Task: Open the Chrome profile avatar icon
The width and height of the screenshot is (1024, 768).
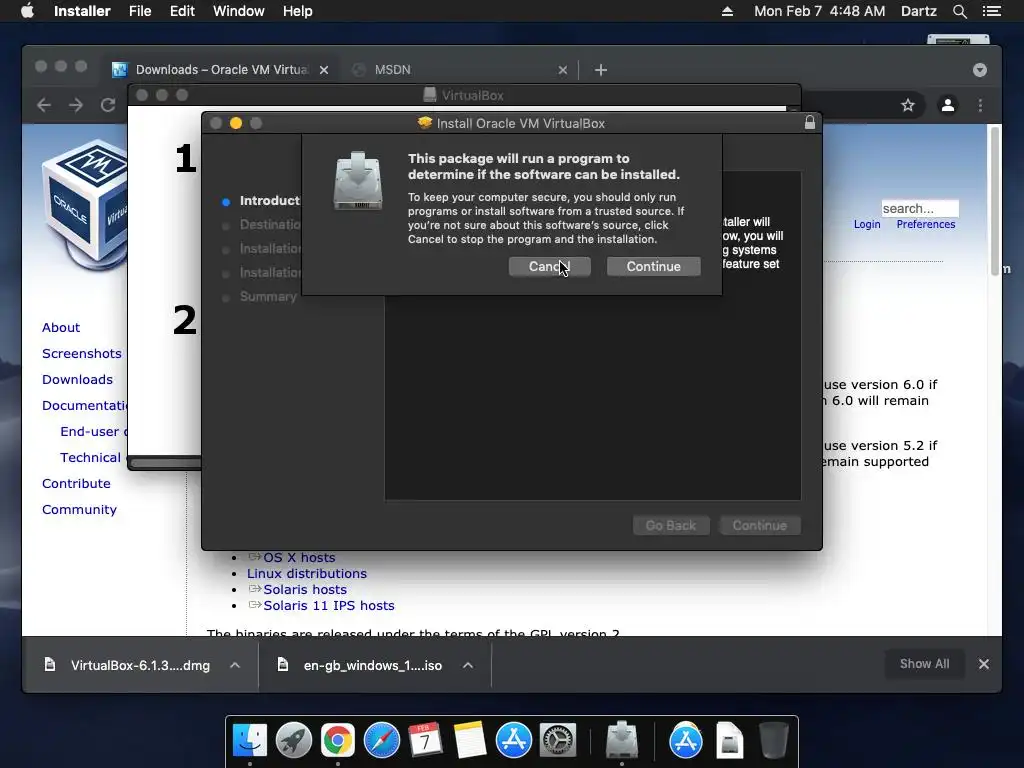Action: 948,105
